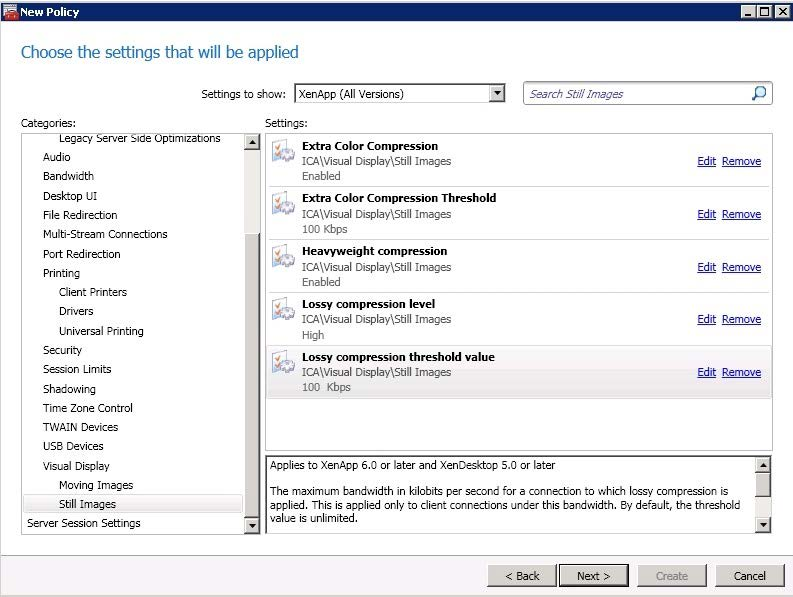Screen dimensions: 793x597
Task: Focus the Search Still Images field
Action: pos(647,94)
